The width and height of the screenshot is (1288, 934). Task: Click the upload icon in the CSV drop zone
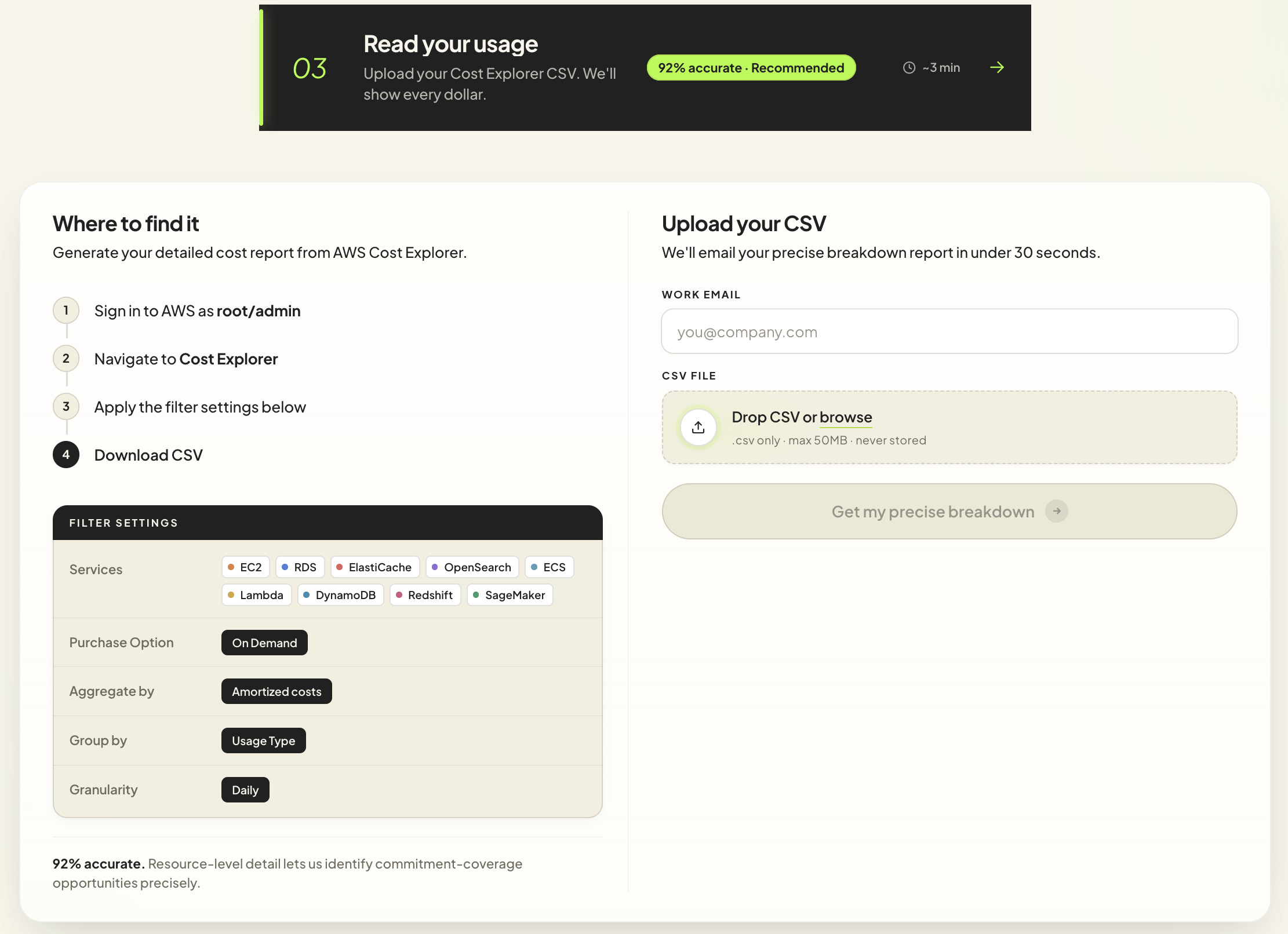698,428
